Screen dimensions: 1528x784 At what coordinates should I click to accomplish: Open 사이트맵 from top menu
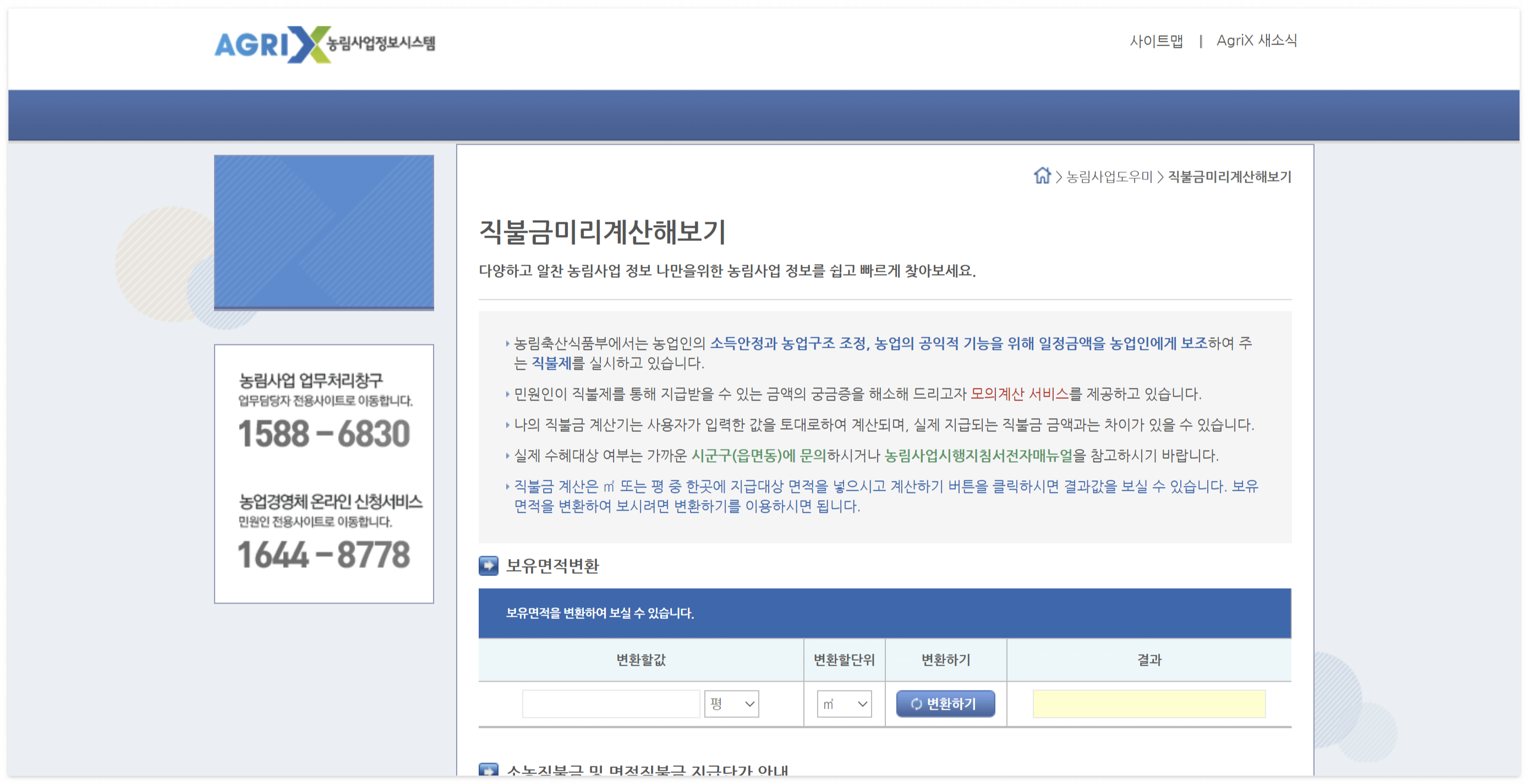[x=1155, y=40]
